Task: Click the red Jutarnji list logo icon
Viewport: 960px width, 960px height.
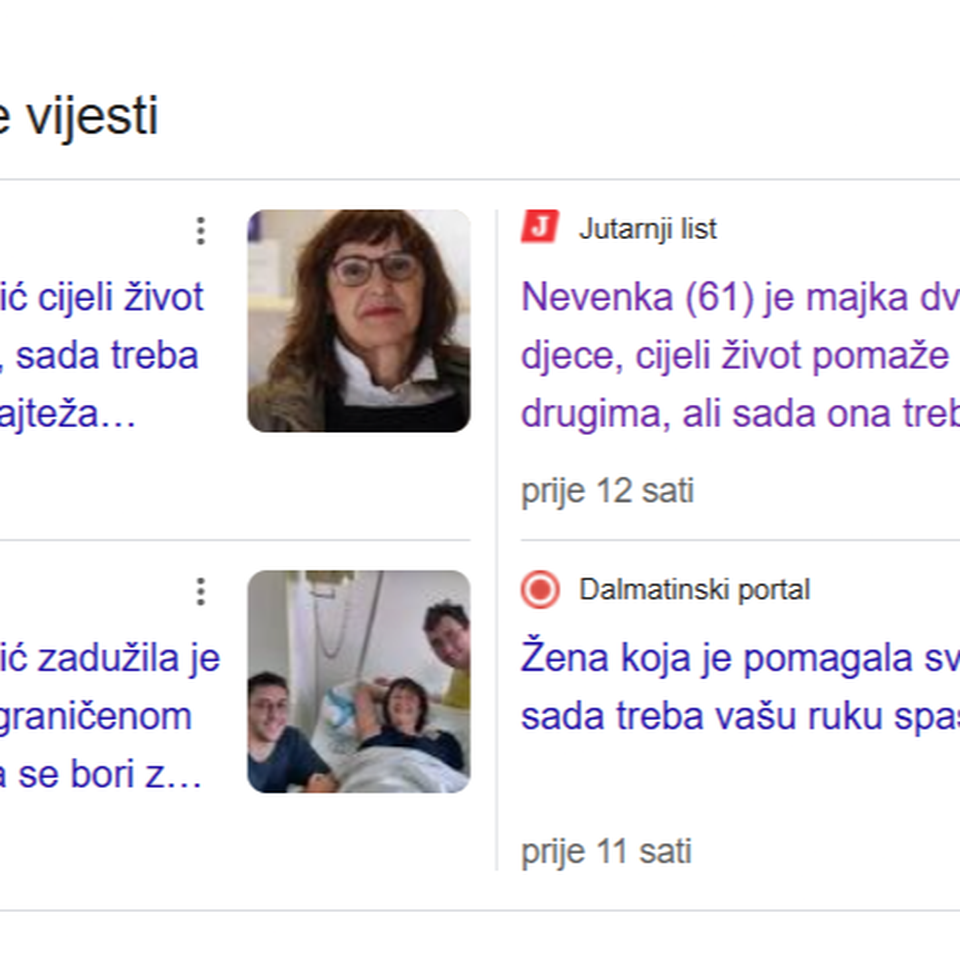Action: 539,227
